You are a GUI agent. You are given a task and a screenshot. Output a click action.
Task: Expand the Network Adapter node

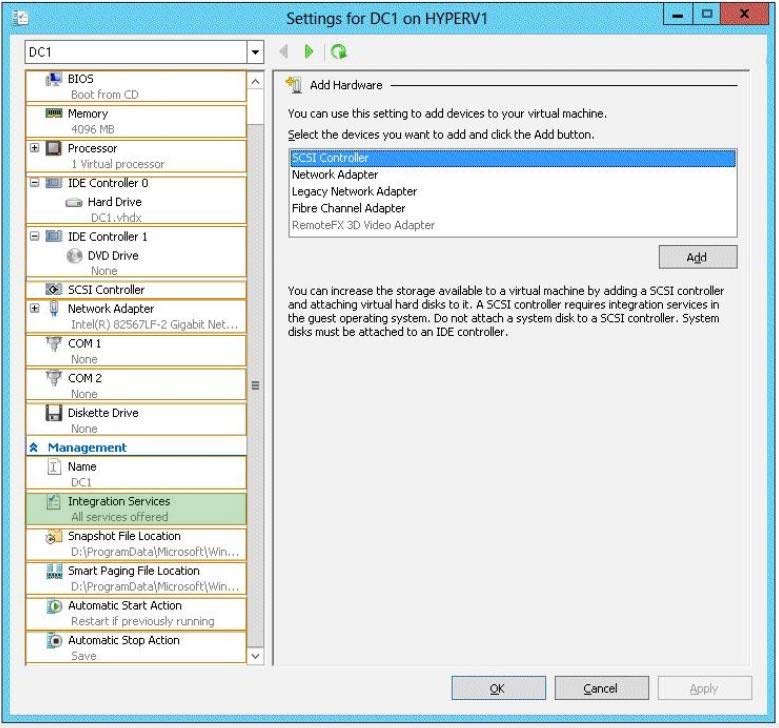pos(34,308)
